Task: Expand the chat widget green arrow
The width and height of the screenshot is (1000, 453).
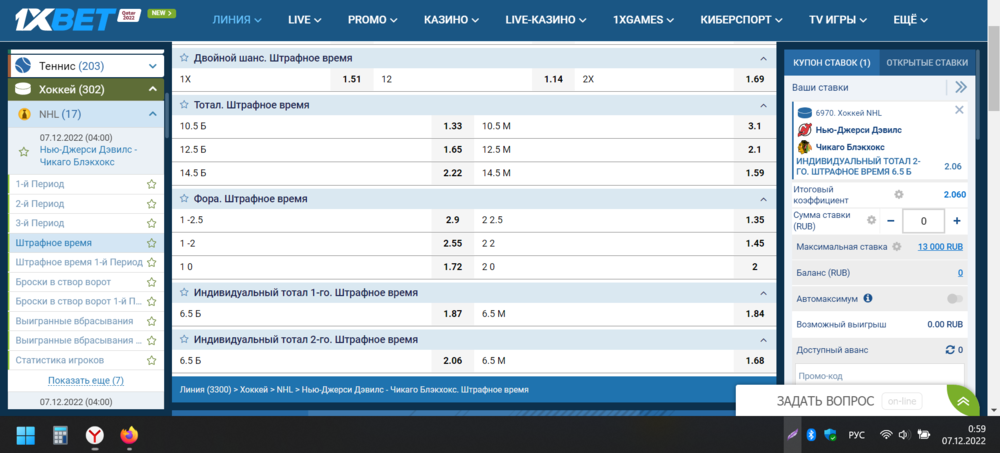Action: tap(963, 402)
